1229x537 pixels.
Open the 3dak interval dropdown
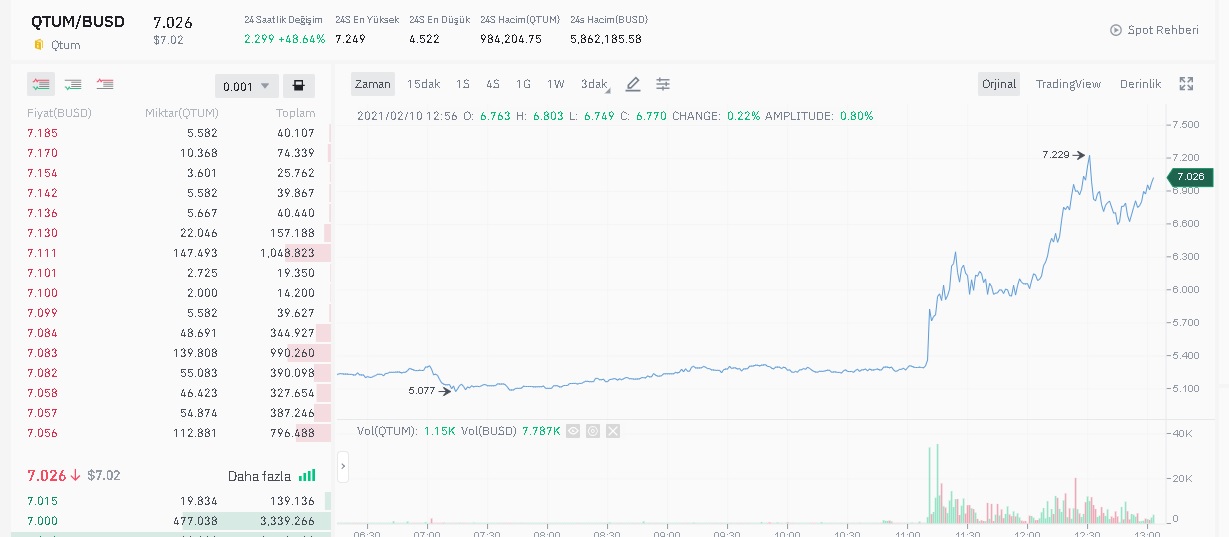pos(595,84)
